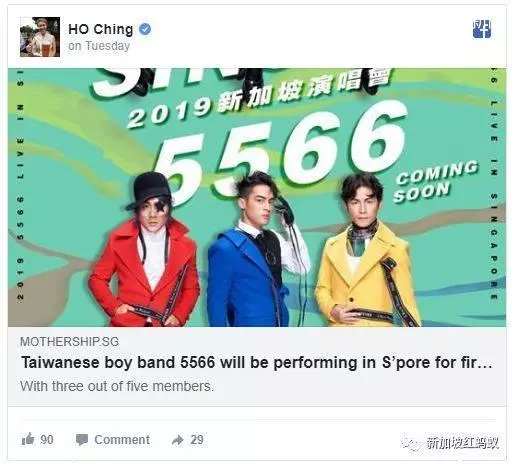Viewport: 515px width, 466px height.
Task: View the 90 likes count
Action: coord(47,440)
